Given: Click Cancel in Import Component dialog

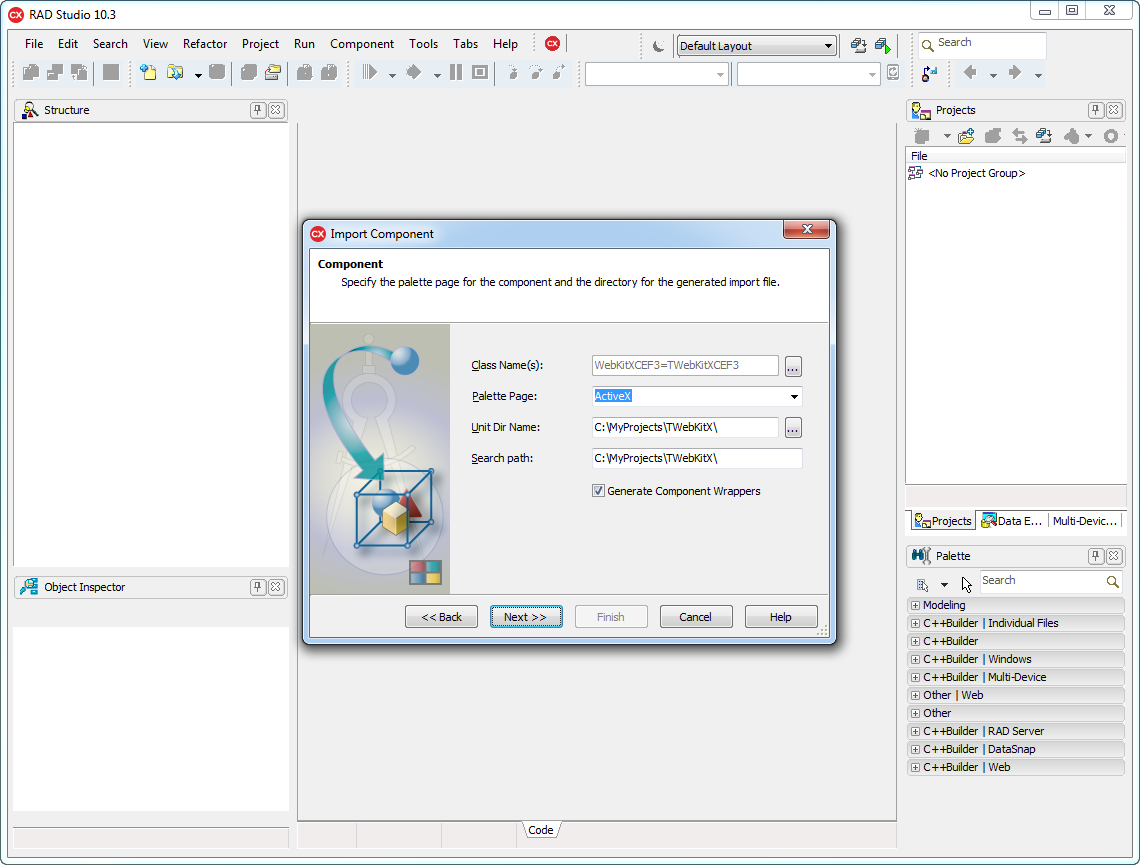Looking at the screenshot, I should coord(696,616).
